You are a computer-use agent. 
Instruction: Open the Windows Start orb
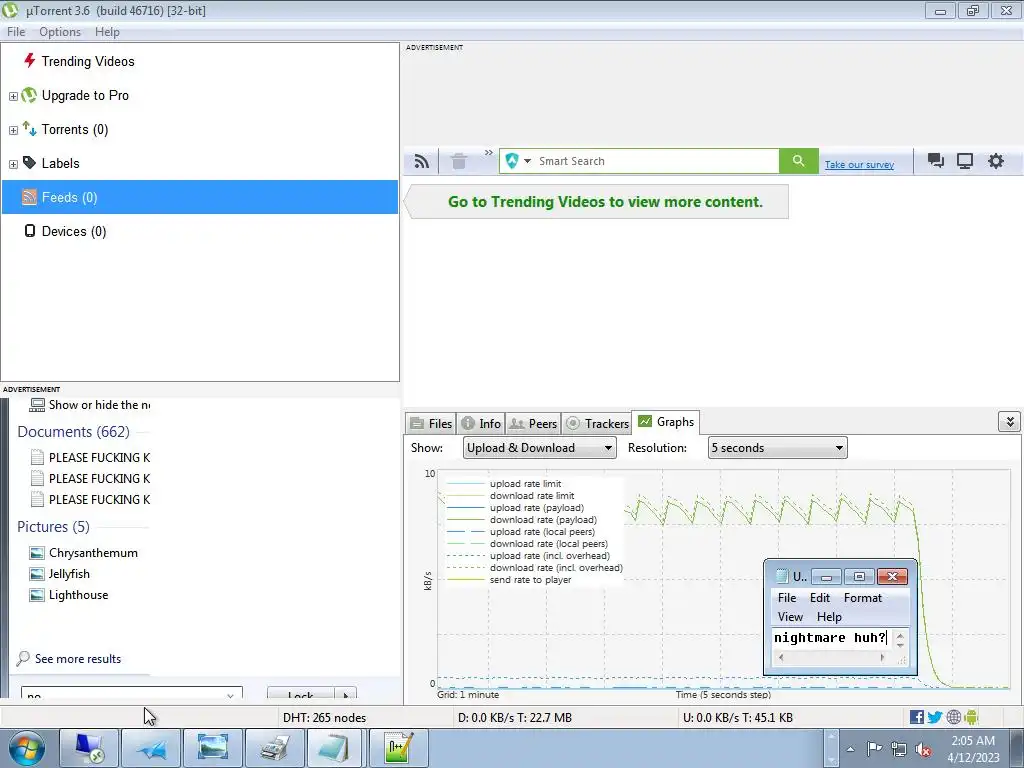point(27,748)
